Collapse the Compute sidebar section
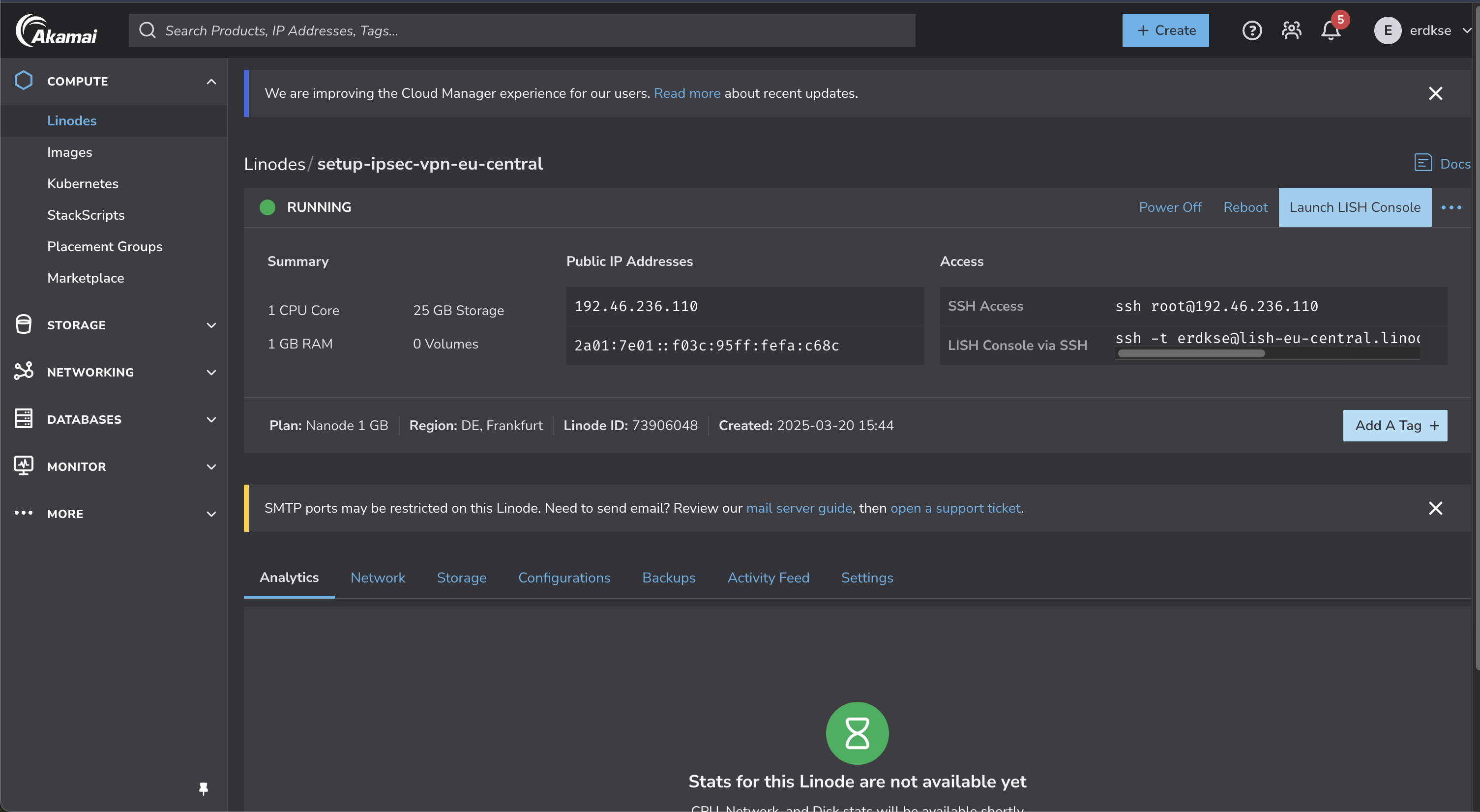 (211, 82)
